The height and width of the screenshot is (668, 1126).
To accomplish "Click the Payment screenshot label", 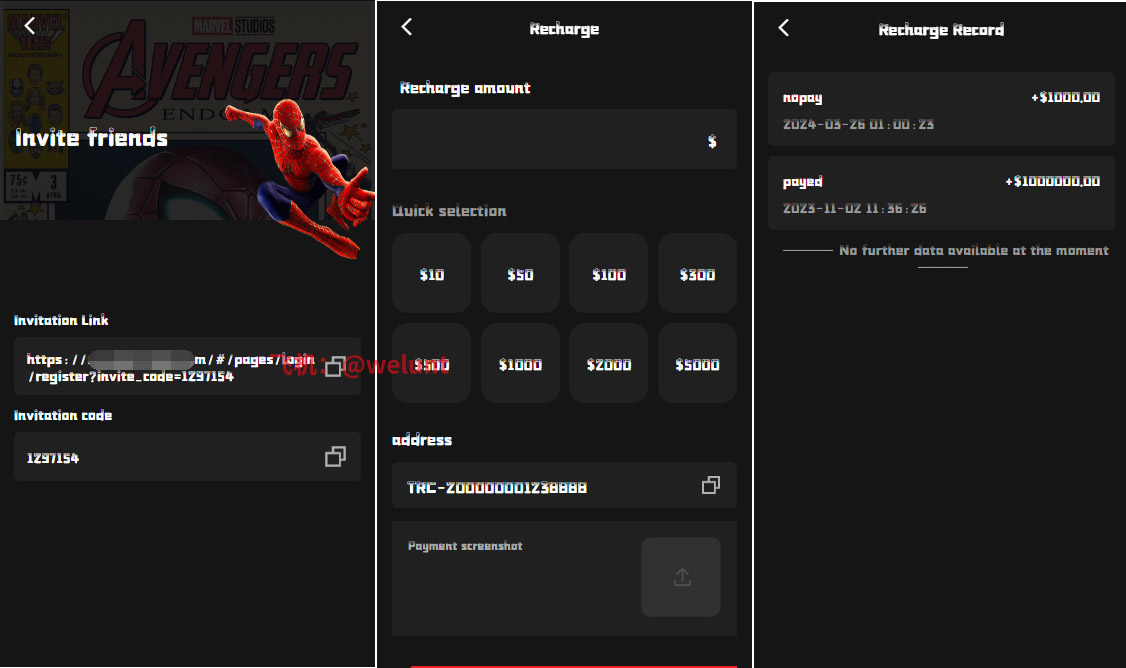I will click(x=465, y=546).
